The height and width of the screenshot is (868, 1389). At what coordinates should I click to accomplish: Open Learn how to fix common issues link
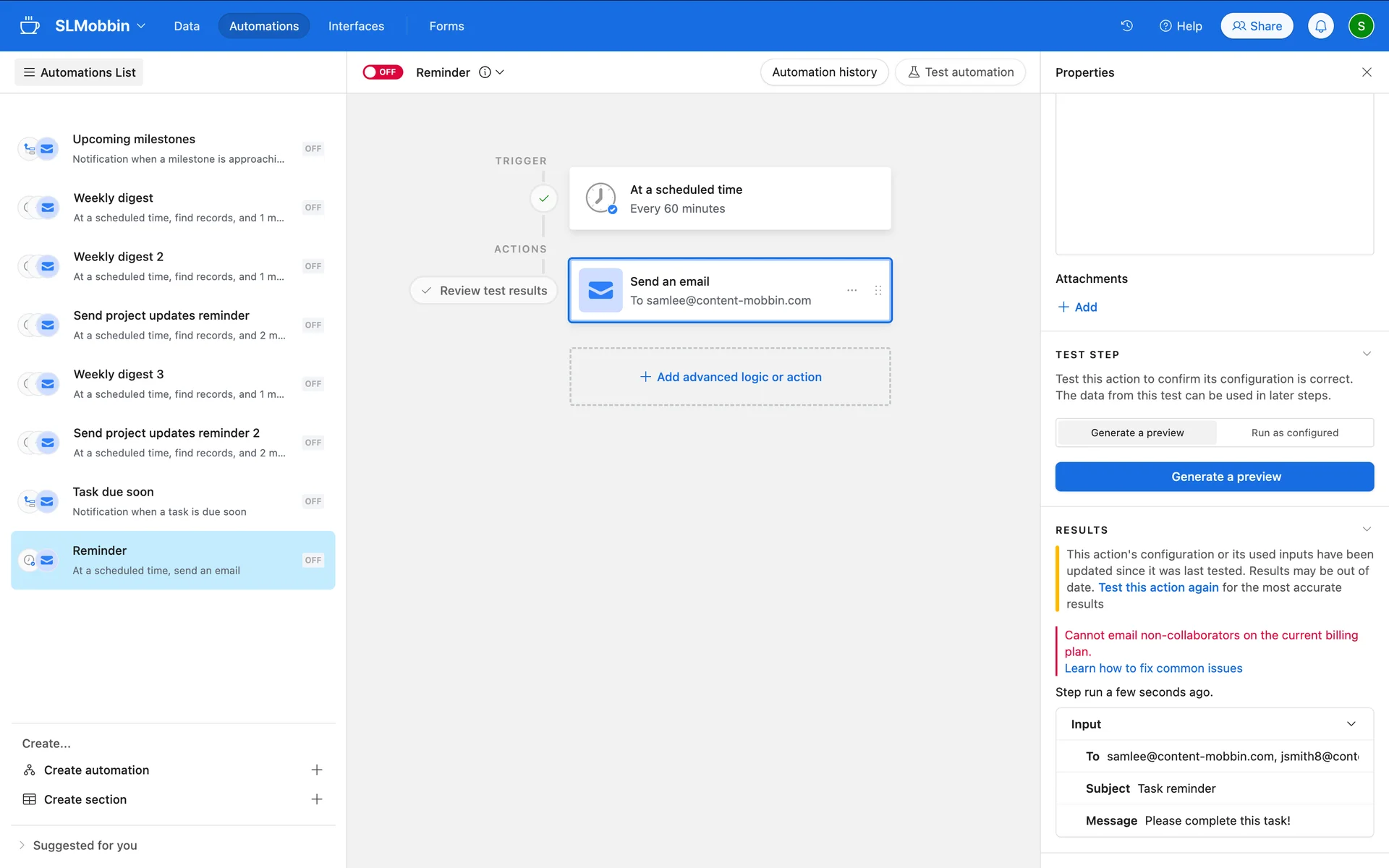1153,668
